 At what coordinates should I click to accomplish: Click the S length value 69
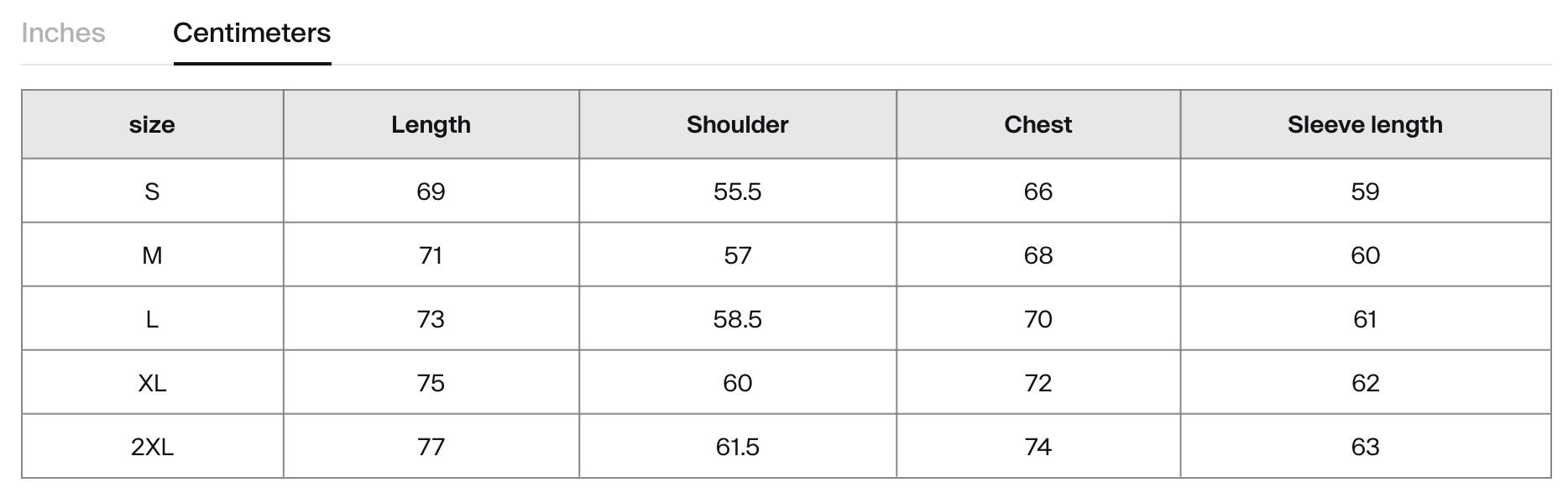click(431, 191)
